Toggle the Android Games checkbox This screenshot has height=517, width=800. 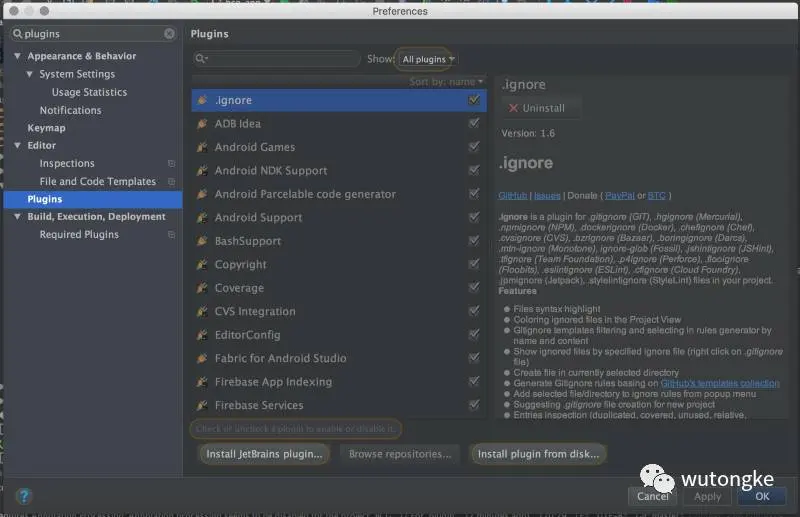(x=474, y=146)
